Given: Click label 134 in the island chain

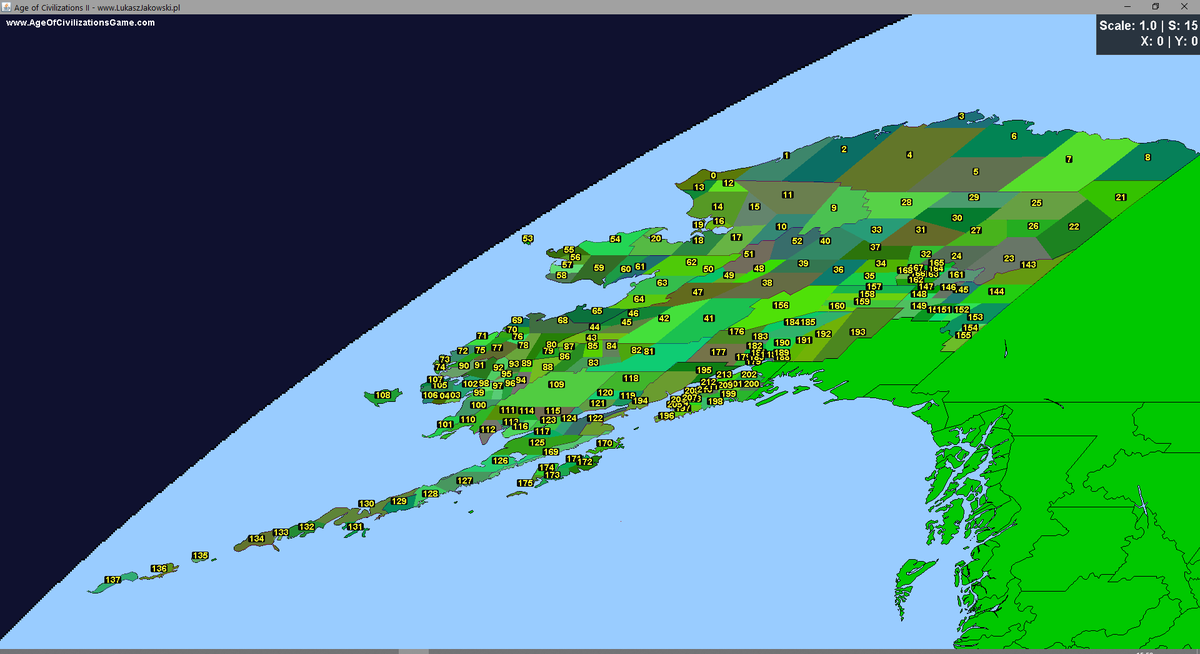Looking at the screenshot, I should pyautogui.click(x=257, y=539).
